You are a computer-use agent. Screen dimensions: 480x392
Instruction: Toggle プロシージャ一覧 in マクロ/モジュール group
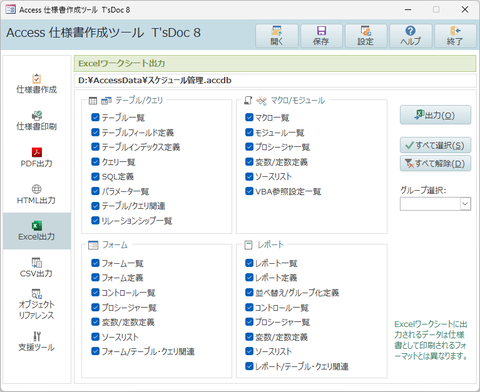249,147
